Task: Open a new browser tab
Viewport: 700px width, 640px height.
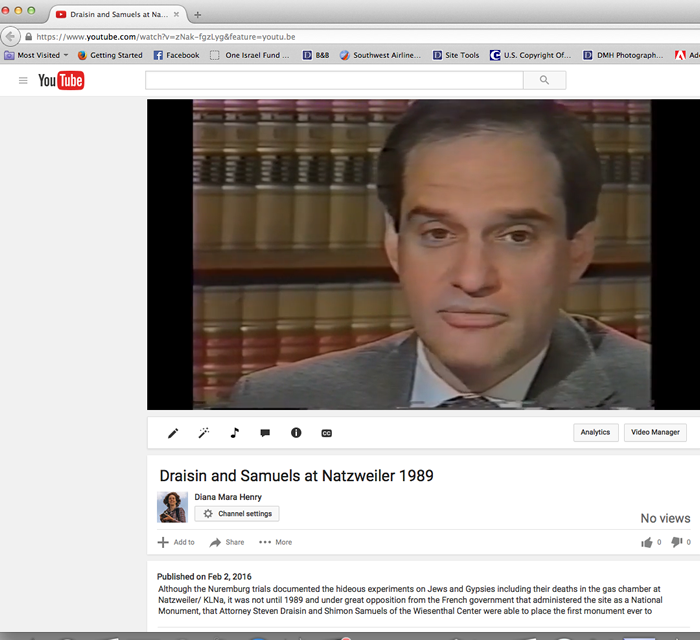Action: click(x=197, y=15)
